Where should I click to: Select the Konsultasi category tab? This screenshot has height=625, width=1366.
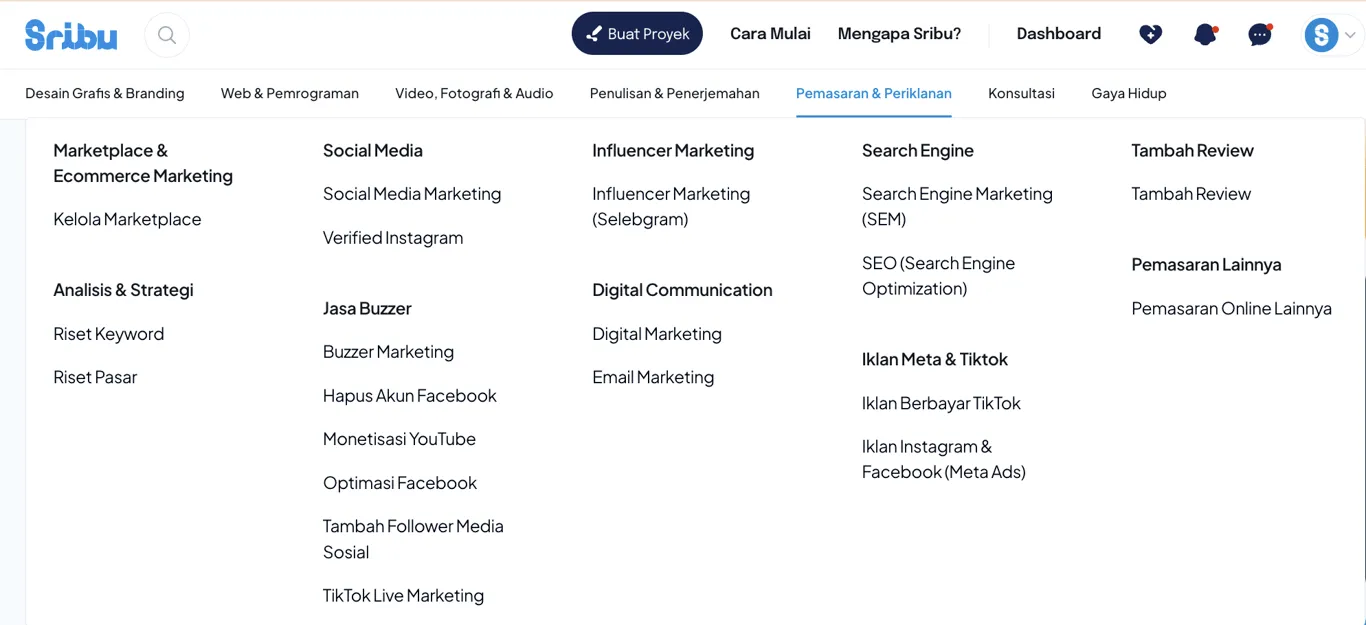[x=1021, y=93]
